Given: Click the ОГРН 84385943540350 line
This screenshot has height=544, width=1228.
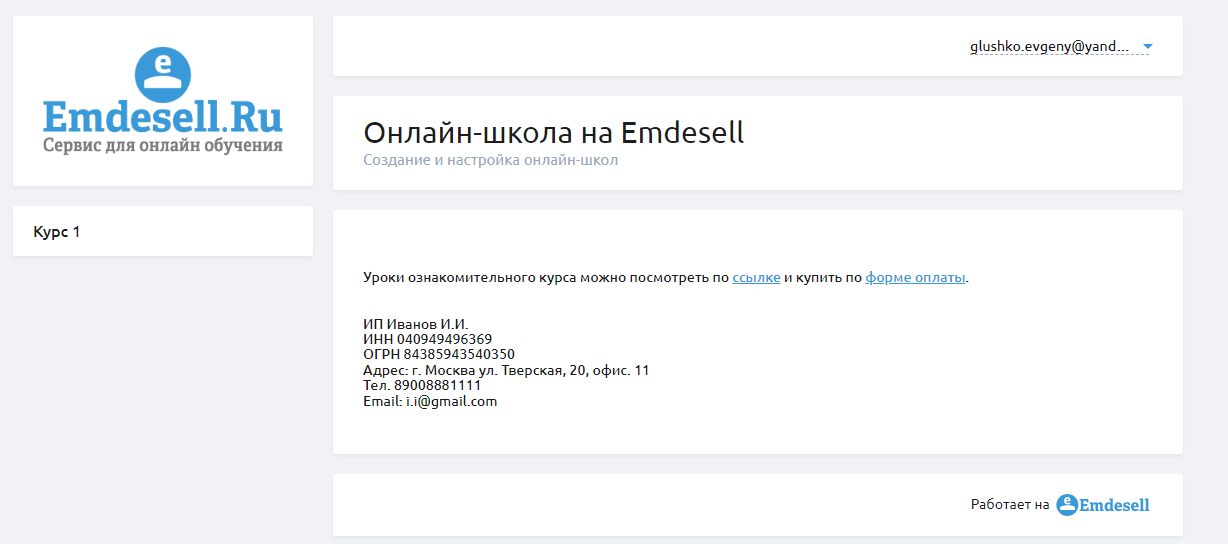Looking at the screenshot, I should 439,354.
